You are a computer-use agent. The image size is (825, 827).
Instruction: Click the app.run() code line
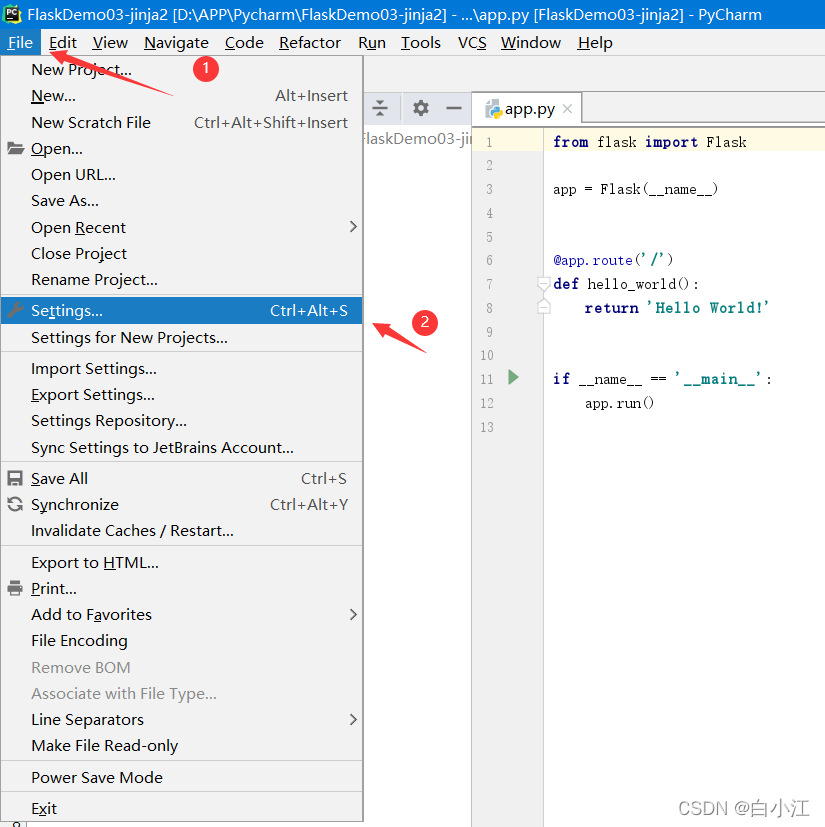coord(619,403)
